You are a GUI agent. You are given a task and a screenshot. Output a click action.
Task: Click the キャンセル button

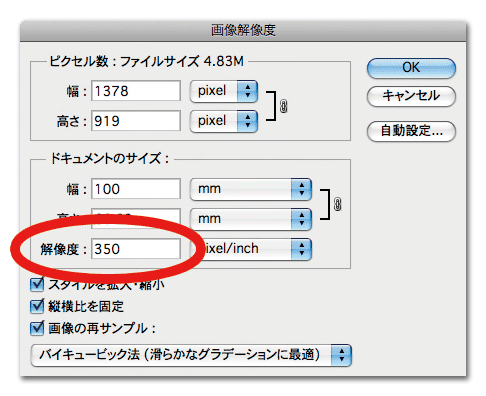pyautogui.click(x=411, y=96)
